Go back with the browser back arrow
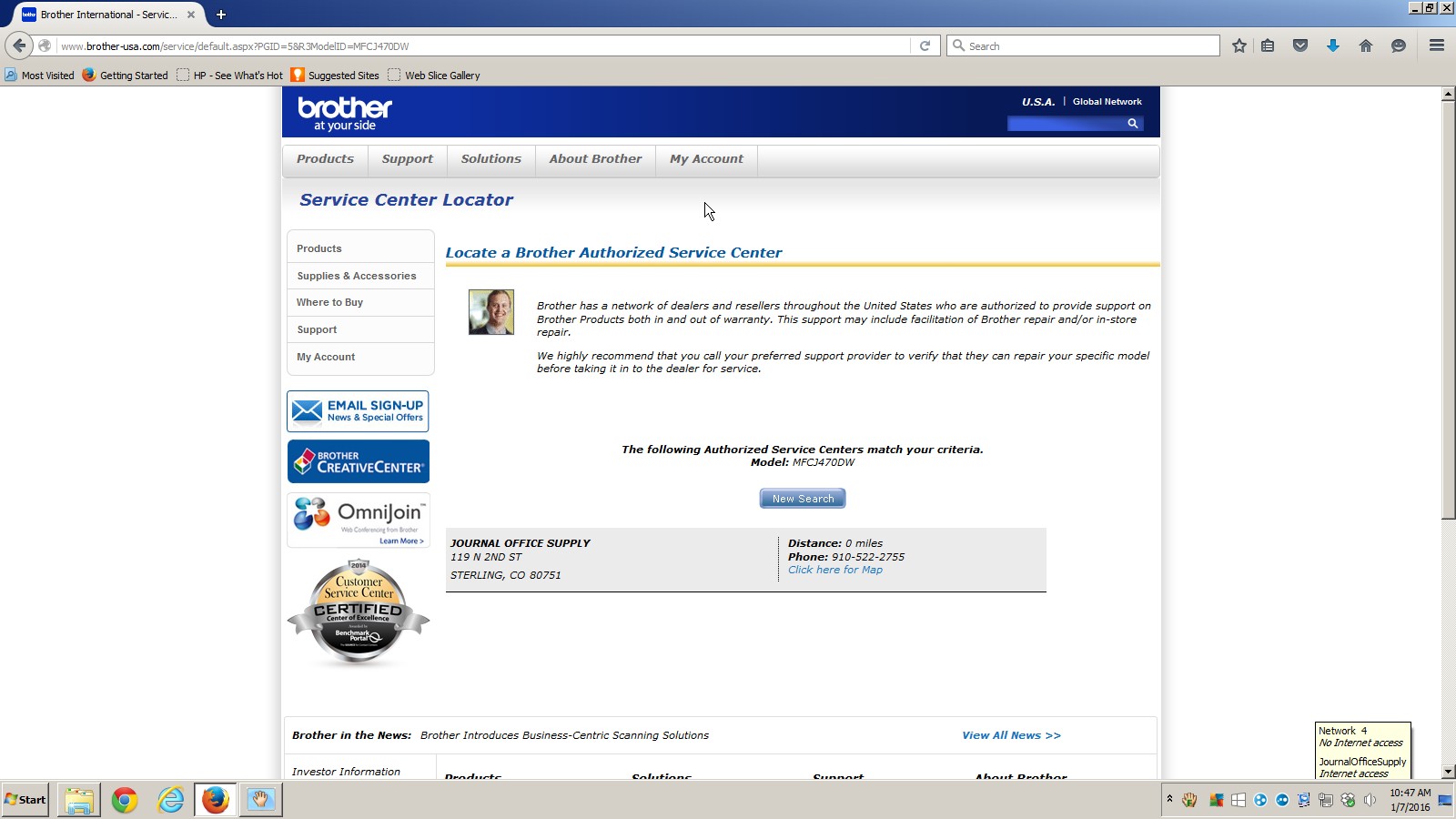Image resolution: width=1456 pixels, height=819 pixels. (19, 45)
